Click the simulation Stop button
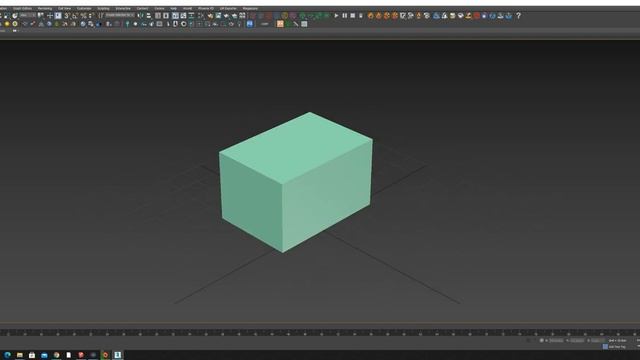The image size is (640, 360). pos(353,16)
